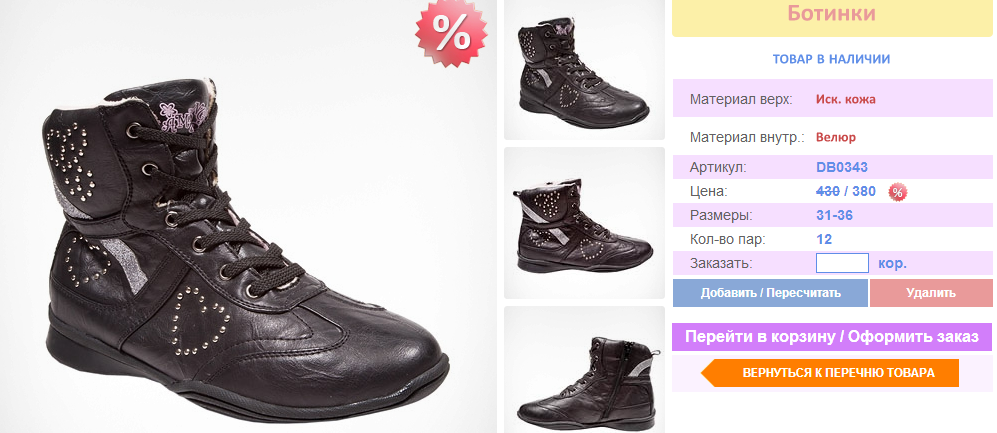The width and height of the screenshot is (997, 433).
Task: Click the size range 31-36
Action: click(834, 215)
